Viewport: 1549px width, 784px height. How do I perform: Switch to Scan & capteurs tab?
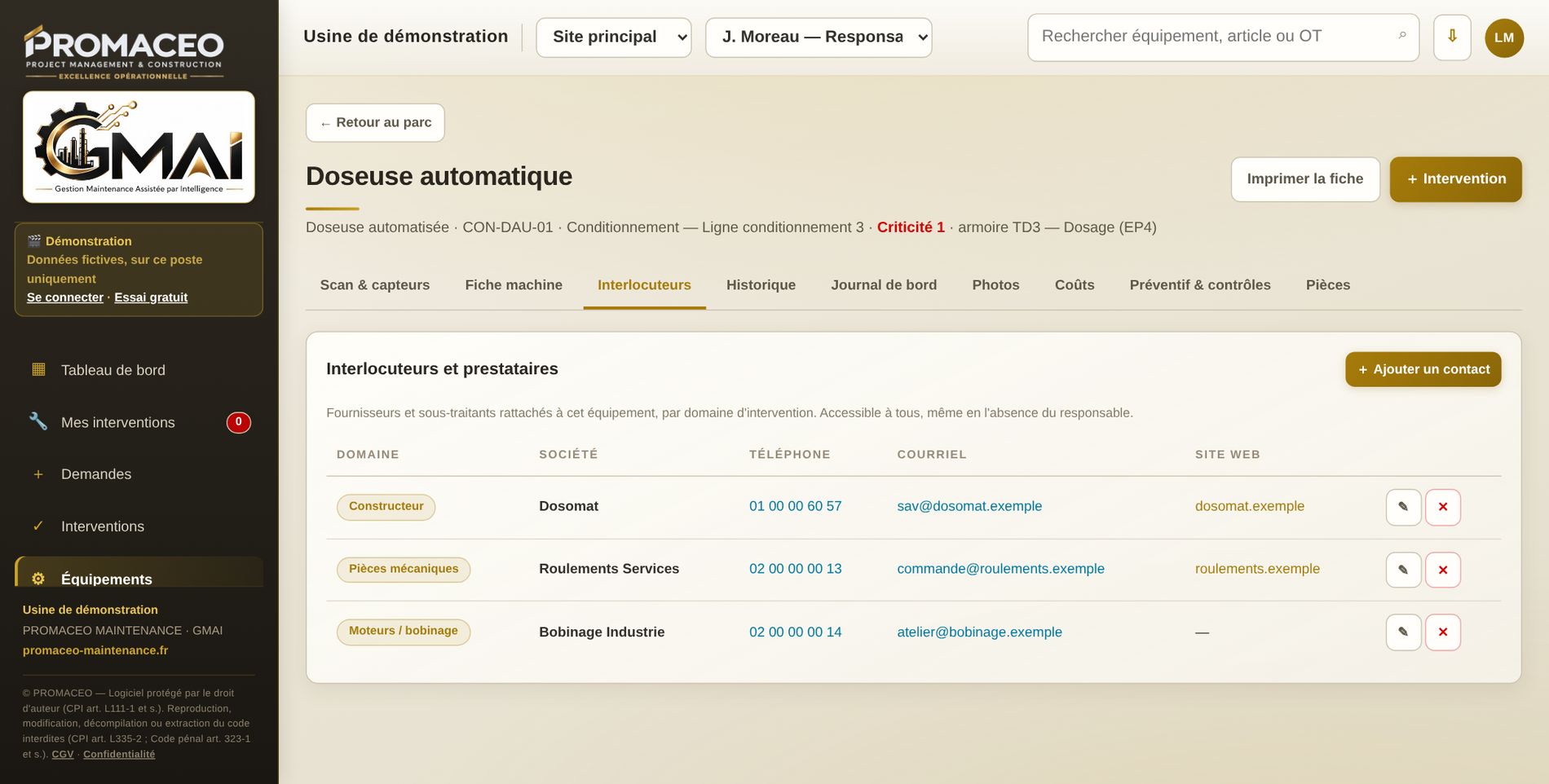[374, 285]
